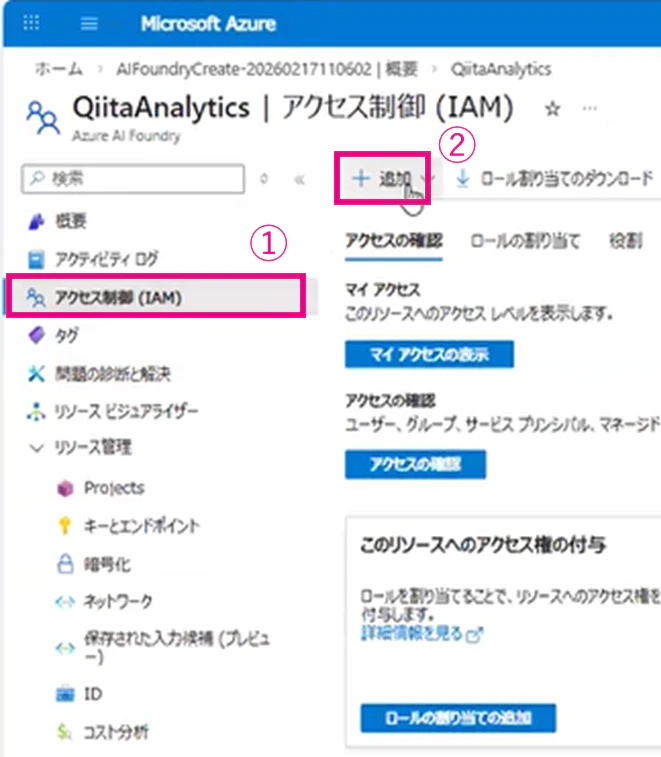The width and height of the screenshot is (661, 757).
Task: Click the Projects cube icon
Action: 65,489
